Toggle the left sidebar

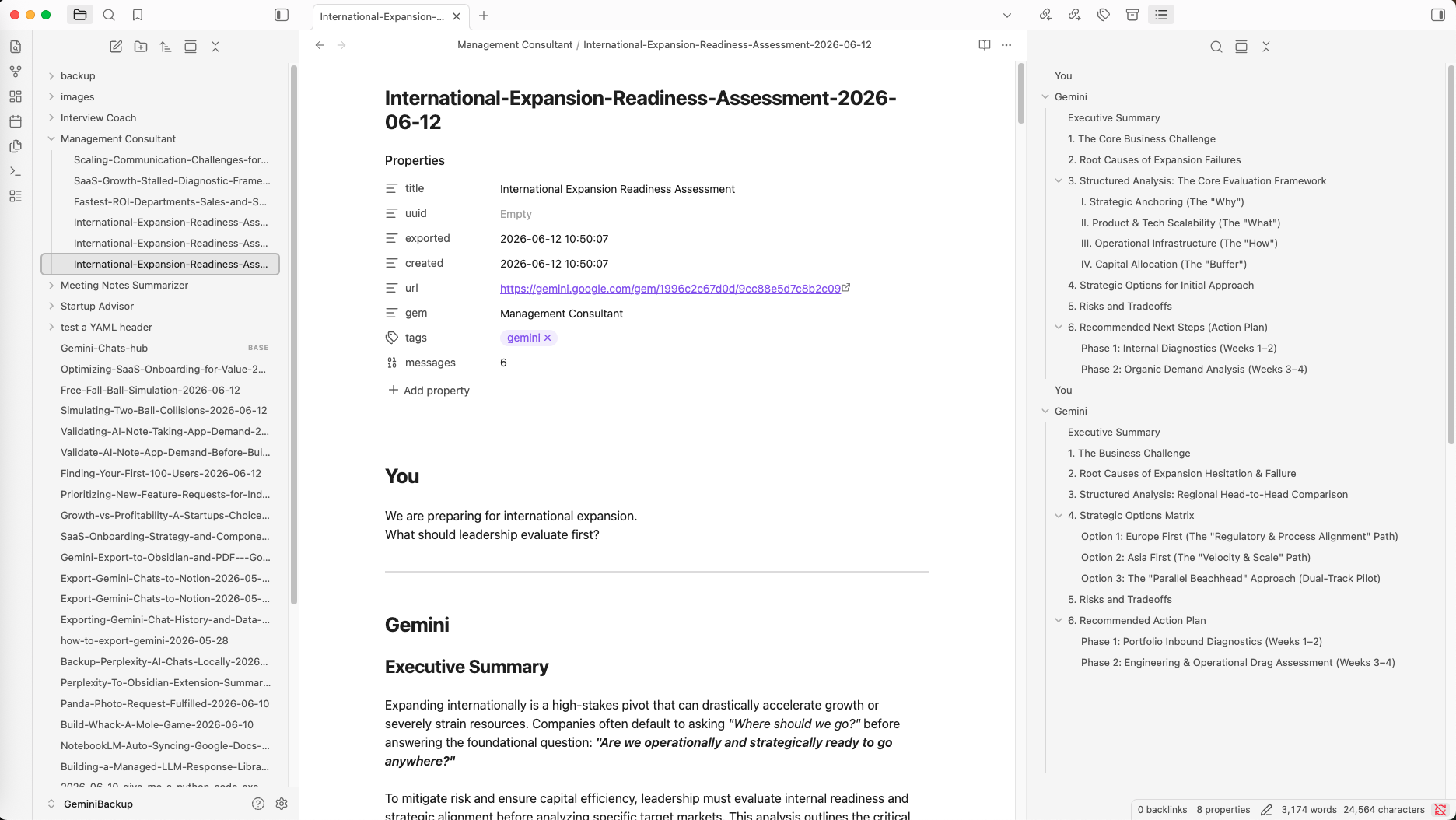282,15
